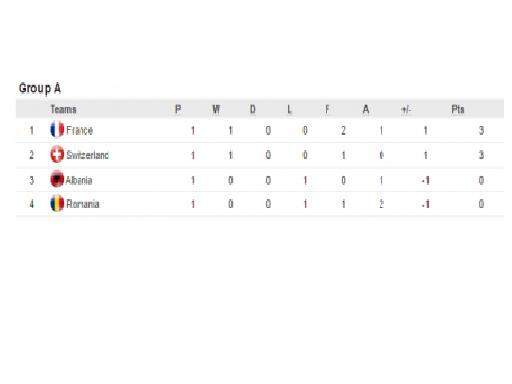The height and width of the screenshot is (384, 512).
Task: Click the W (wins) column header
Action: (x=216, y=109)
